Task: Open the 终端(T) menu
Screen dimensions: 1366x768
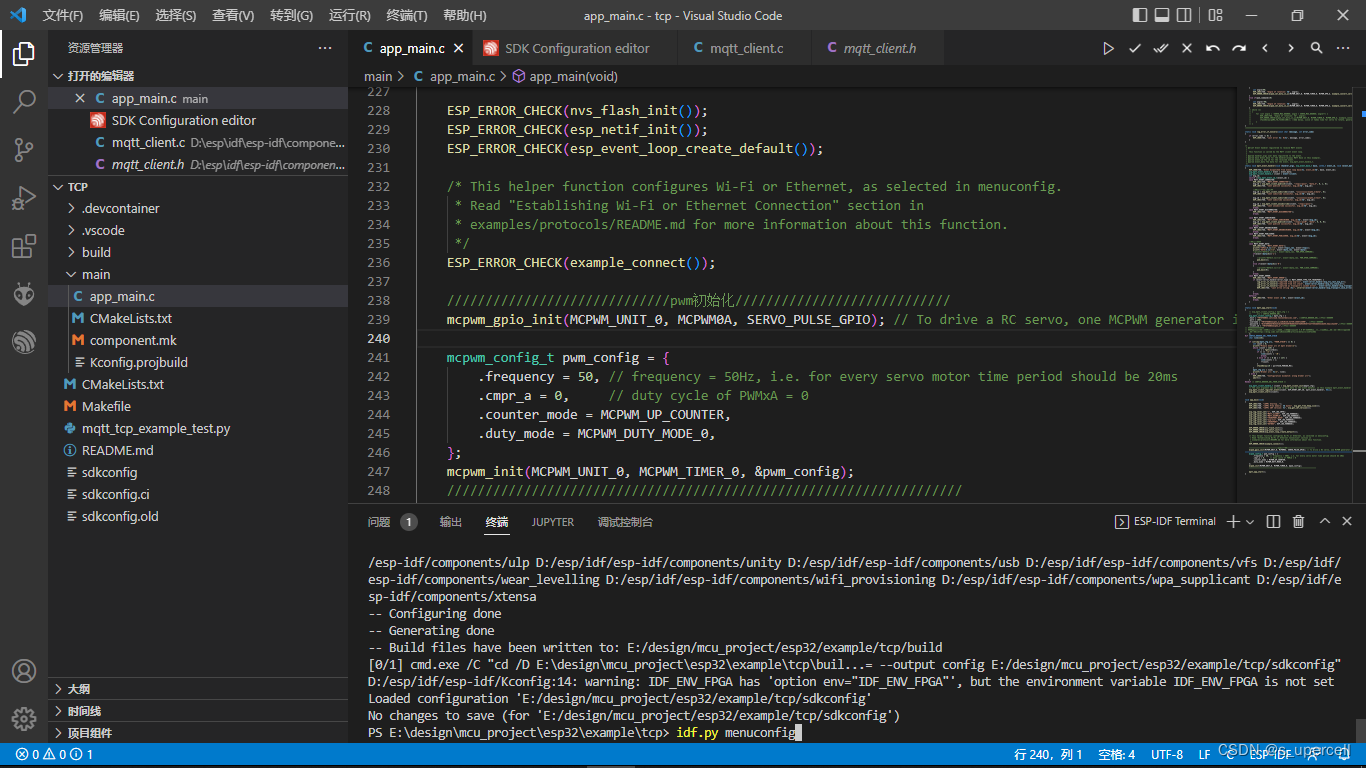Action: pos(406,15)
